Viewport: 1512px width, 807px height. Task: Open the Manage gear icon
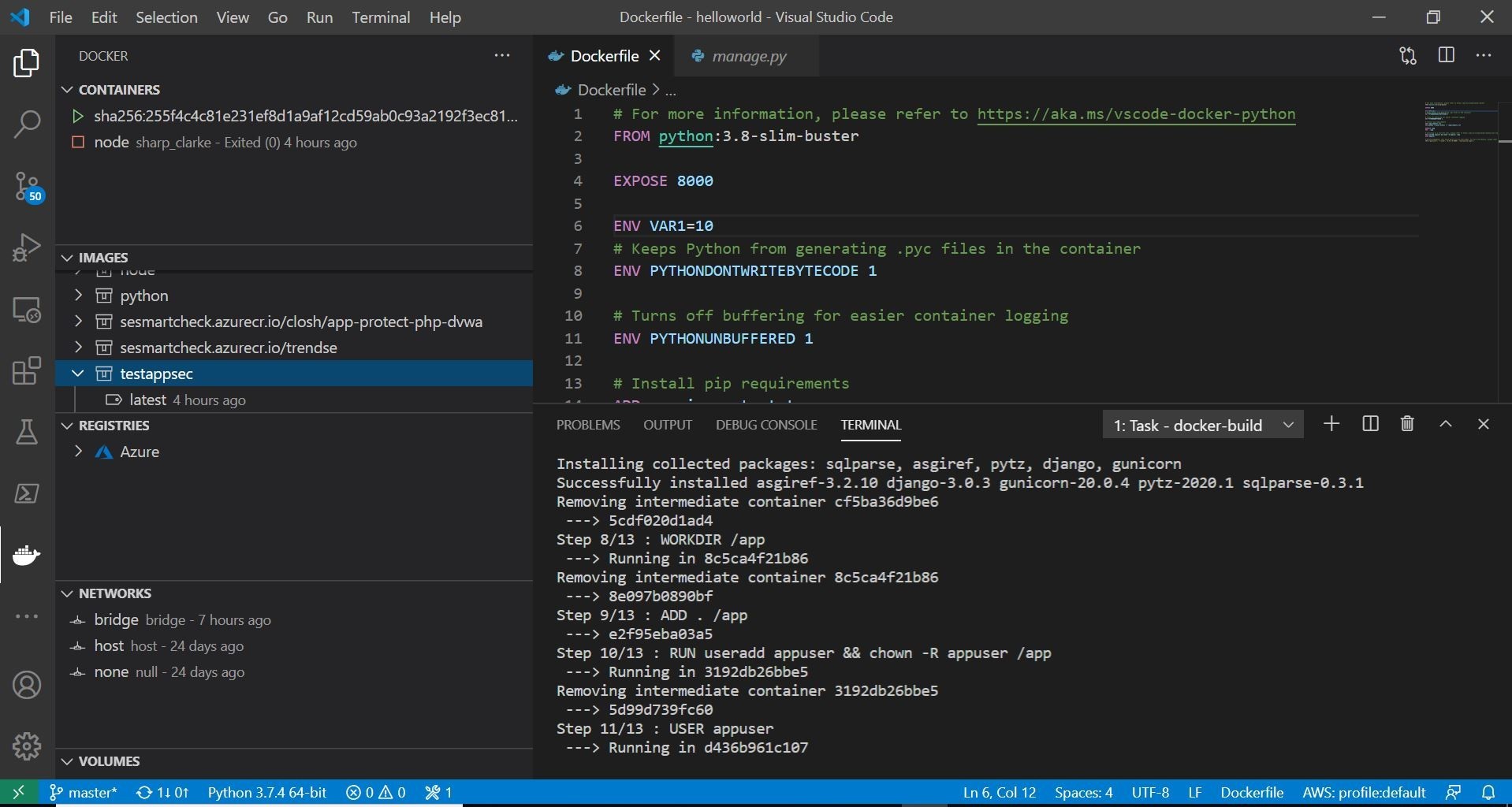pos(27,746)
